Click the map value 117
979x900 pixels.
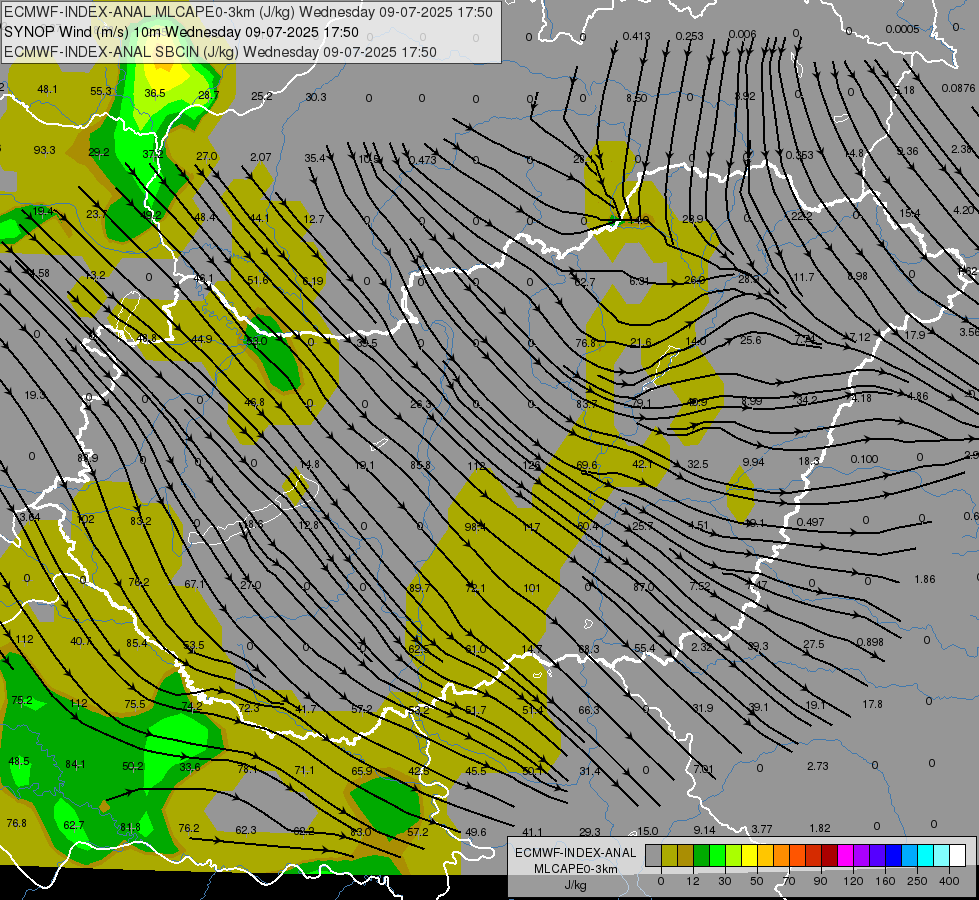[531, 528]
